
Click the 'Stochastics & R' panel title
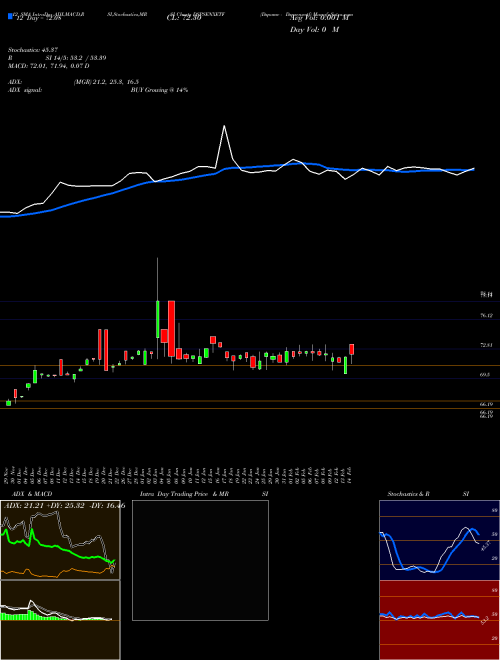tap(409, 494)
